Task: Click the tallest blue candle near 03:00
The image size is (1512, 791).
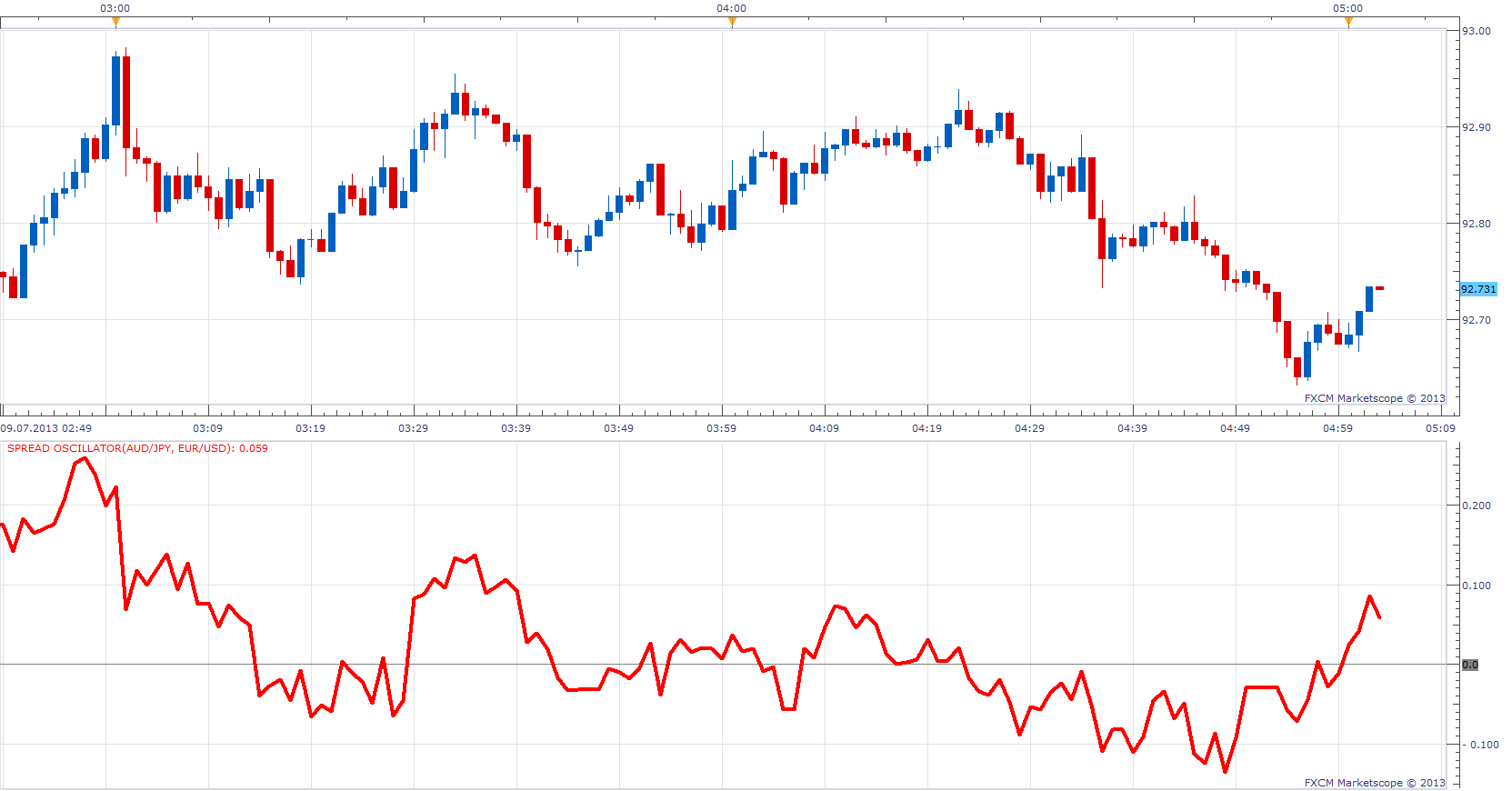Action: click(x=115, y=90)
